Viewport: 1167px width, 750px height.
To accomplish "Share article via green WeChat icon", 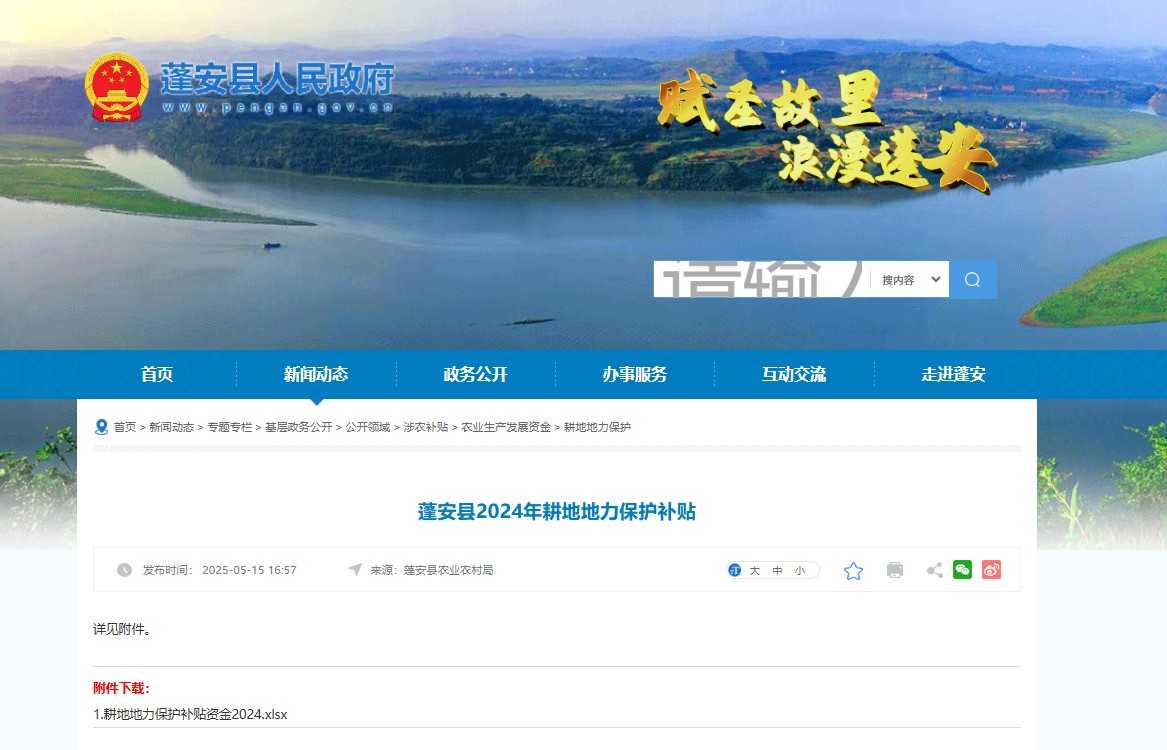I will point(962,570).
